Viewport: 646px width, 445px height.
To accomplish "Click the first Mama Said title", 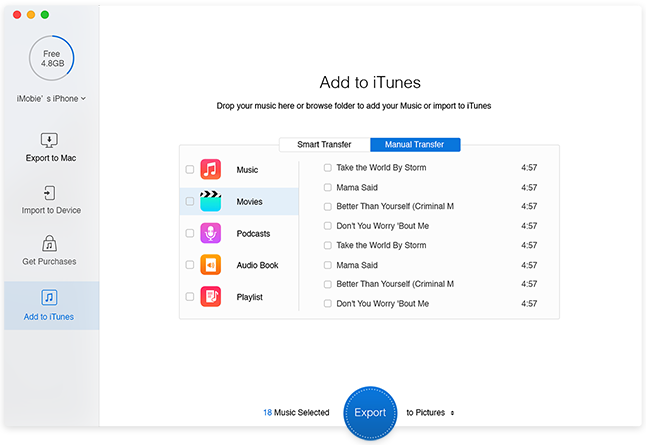I will point(357,187).
